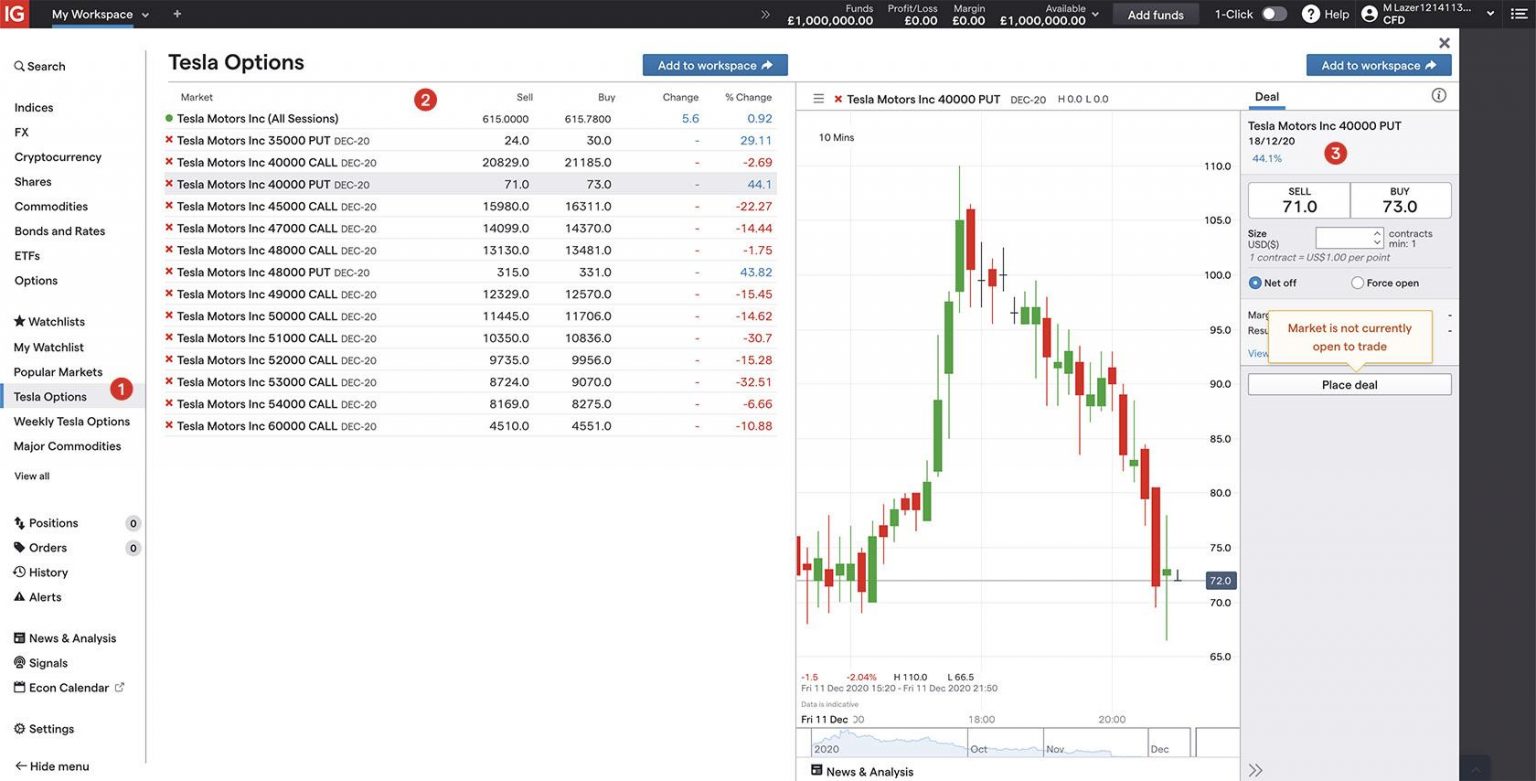
Task: Expand the My Workspace dropdown
Action: (143, 14)
